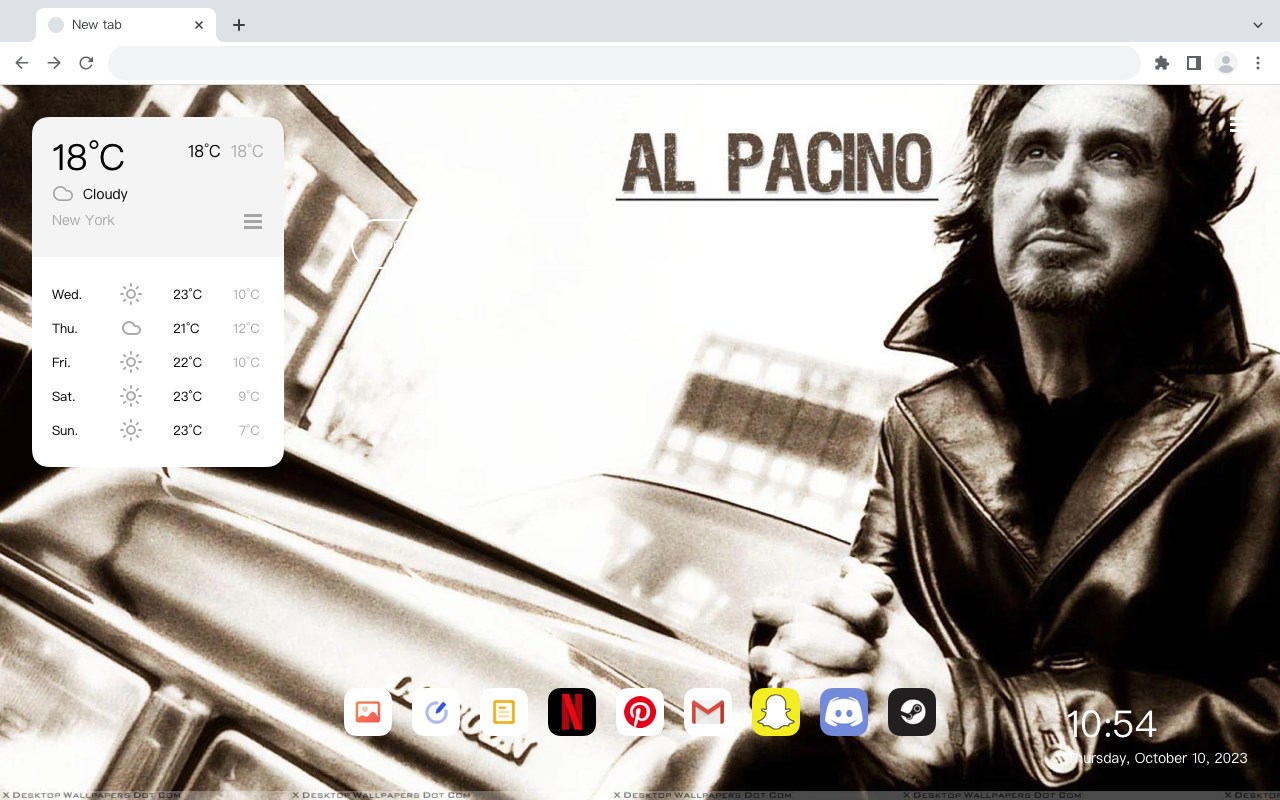1280x800 pixels.
Task: Click Saturday's 9°C low temperature
Action: (249, 396)
